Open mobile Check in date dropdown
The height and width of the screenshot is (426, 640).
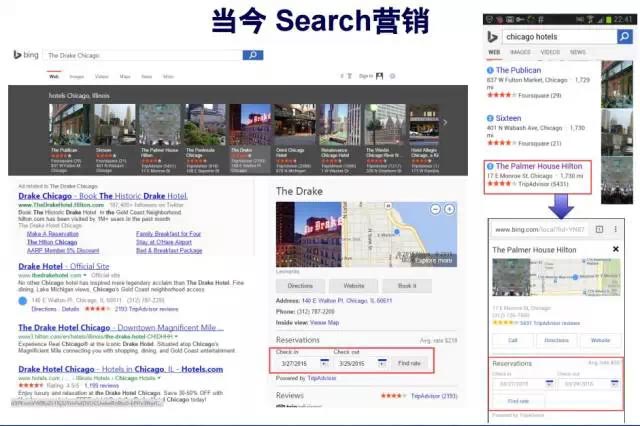coord(548,384)
